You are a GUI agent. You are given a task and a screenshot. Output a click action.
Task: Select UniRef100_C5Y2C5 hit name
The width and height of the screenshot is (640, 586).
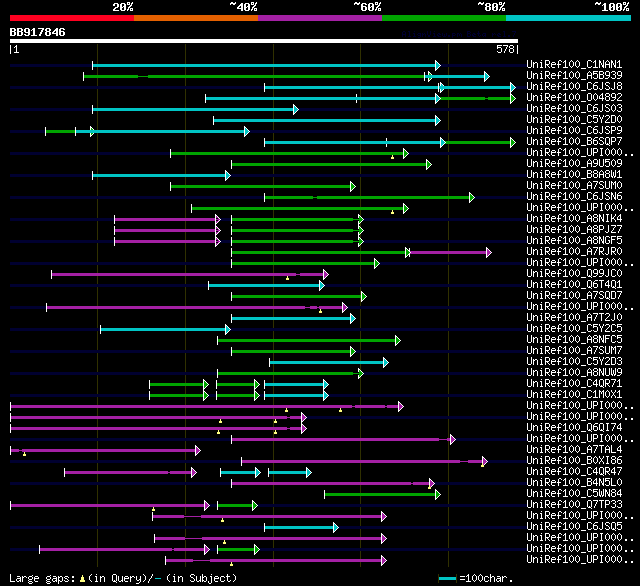tap(574, 329)
